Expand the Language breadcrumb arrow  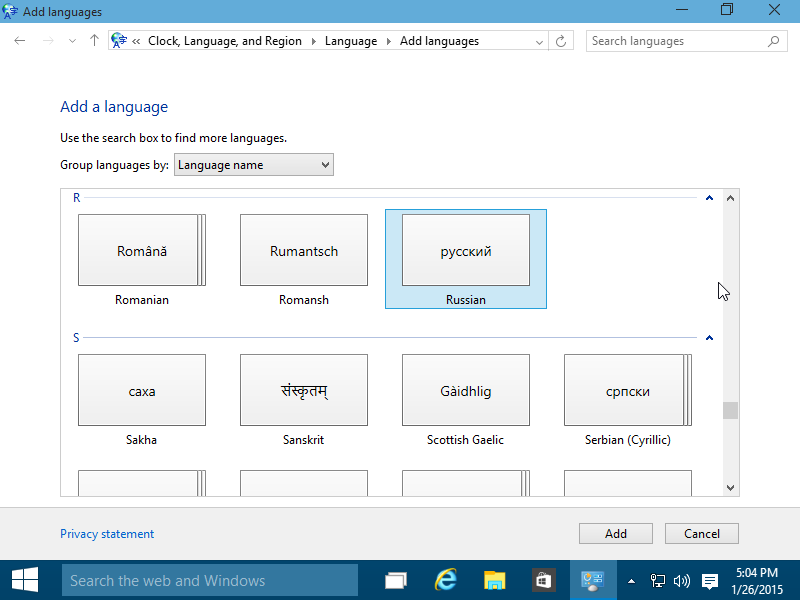[389, 41]
